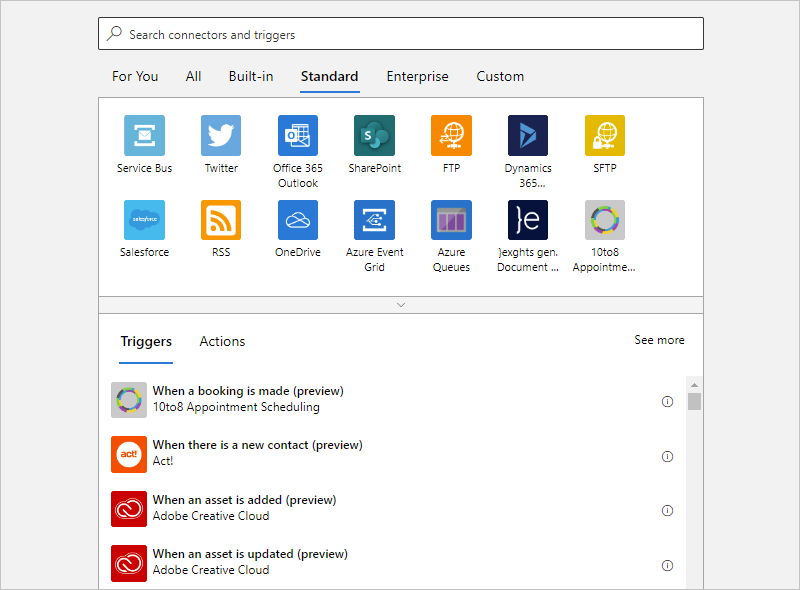
Task: Switch to the Custom tab
Action: click(500, 77)
